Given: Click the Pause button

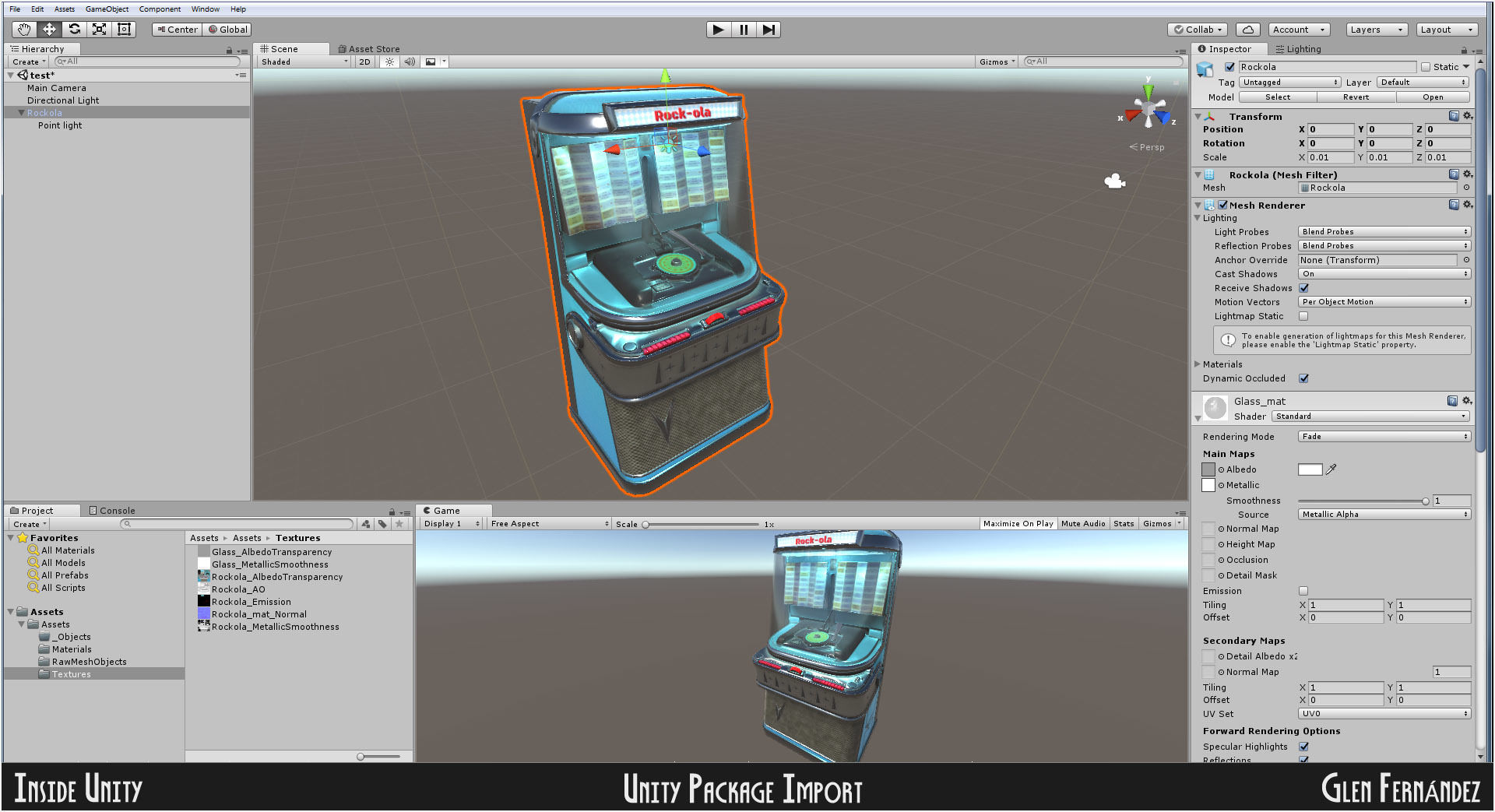Looking at the screenshot, I should tap(743, 30).
